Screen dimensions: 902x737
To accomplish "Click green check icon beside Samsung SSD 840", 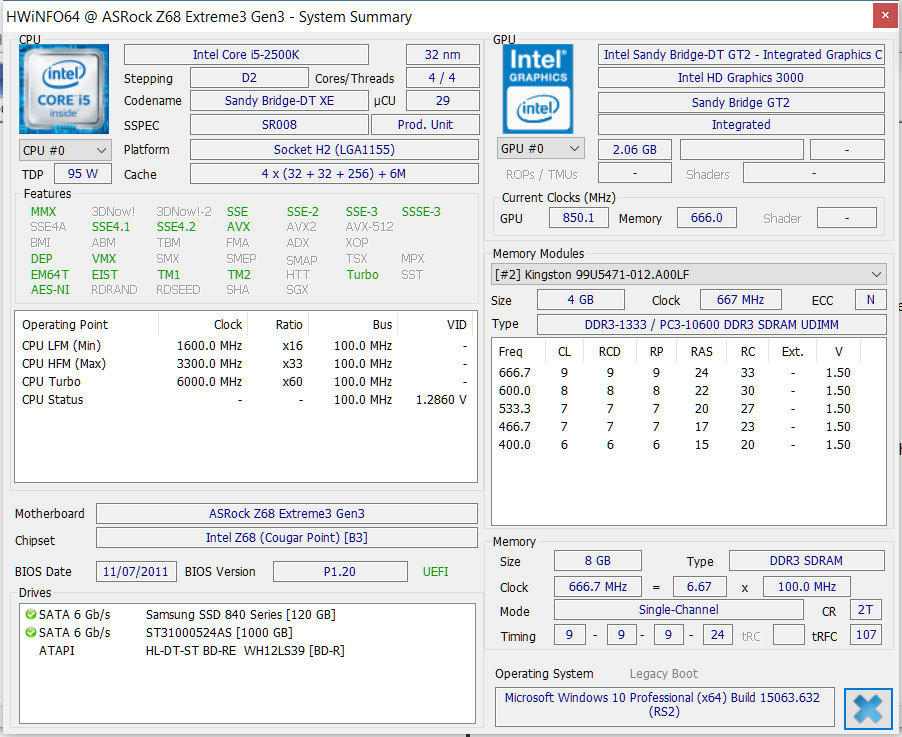I will tap(30, 614).
